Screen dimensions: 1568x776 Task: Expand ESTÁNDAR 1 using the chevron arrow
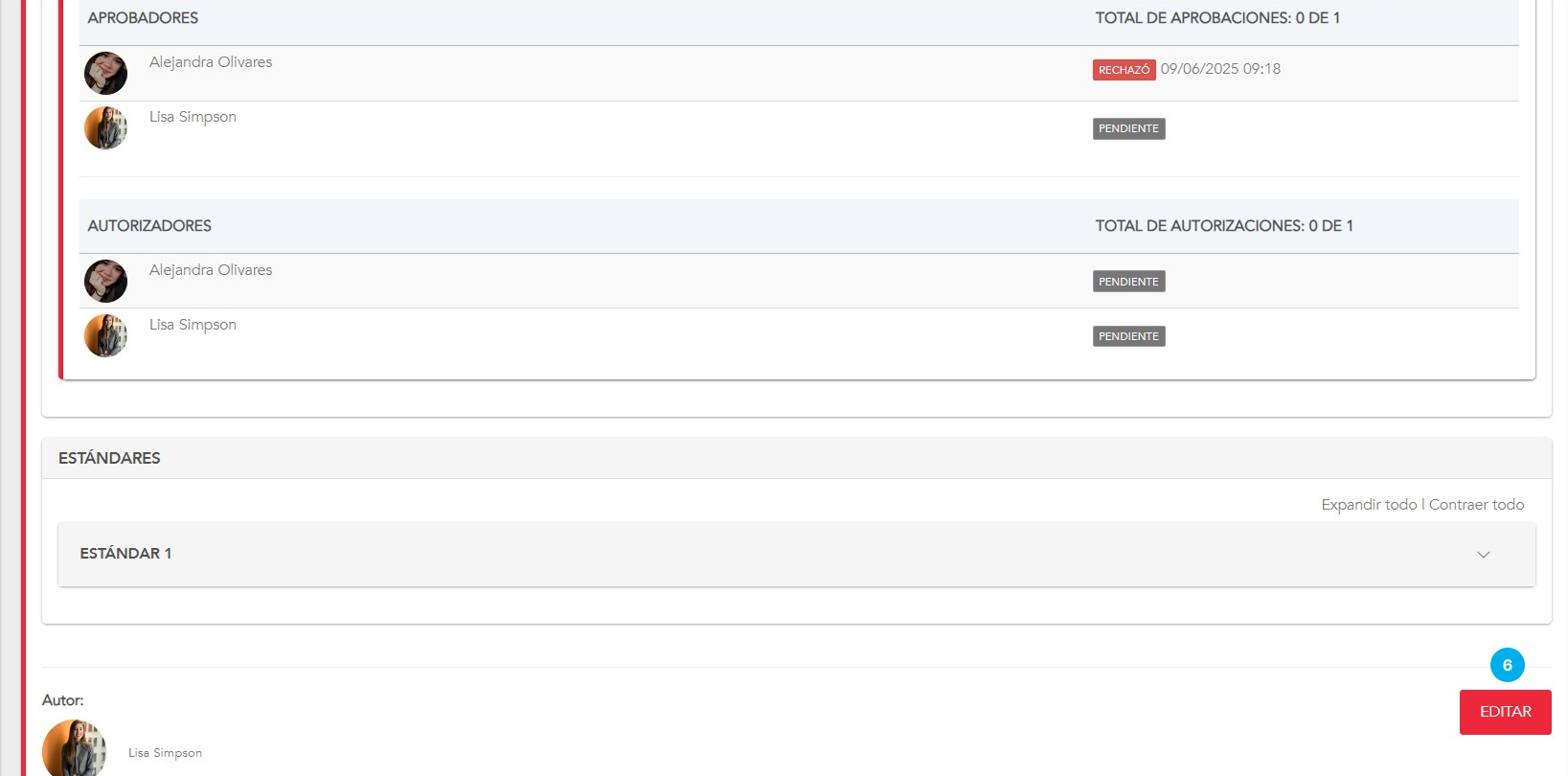click(1483, 555)
